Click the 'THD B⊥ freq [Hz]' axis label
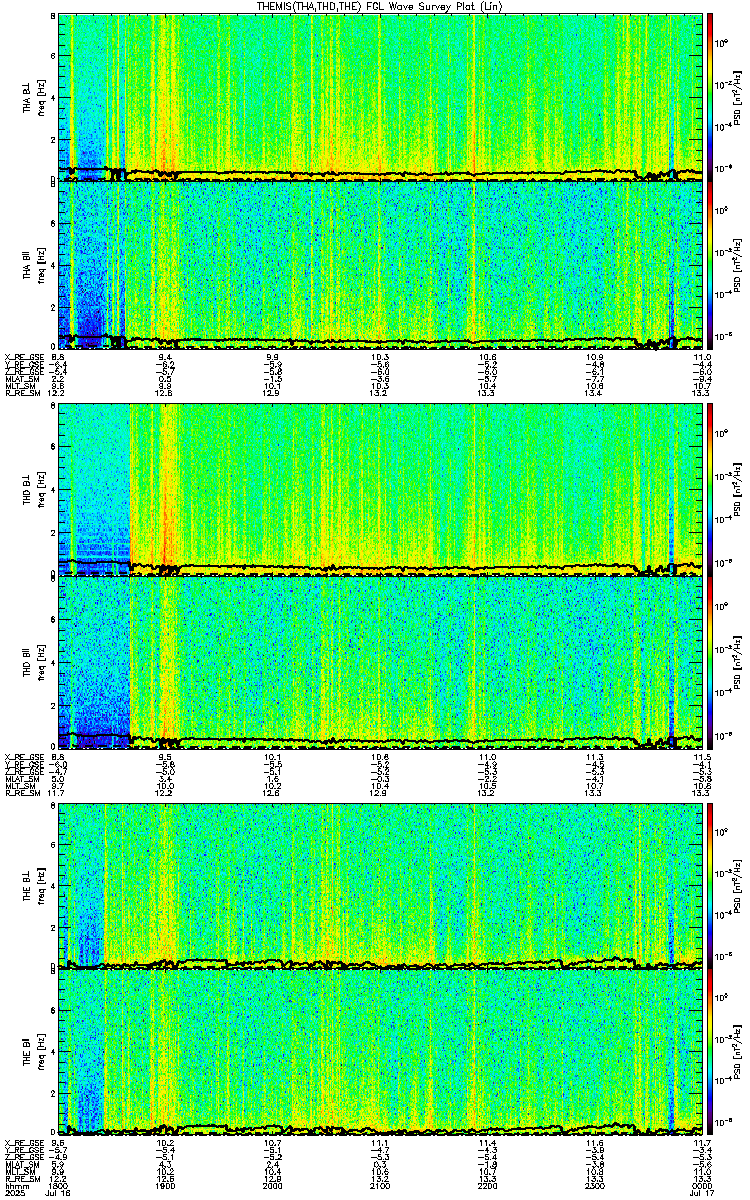 (x=33, y=490)
